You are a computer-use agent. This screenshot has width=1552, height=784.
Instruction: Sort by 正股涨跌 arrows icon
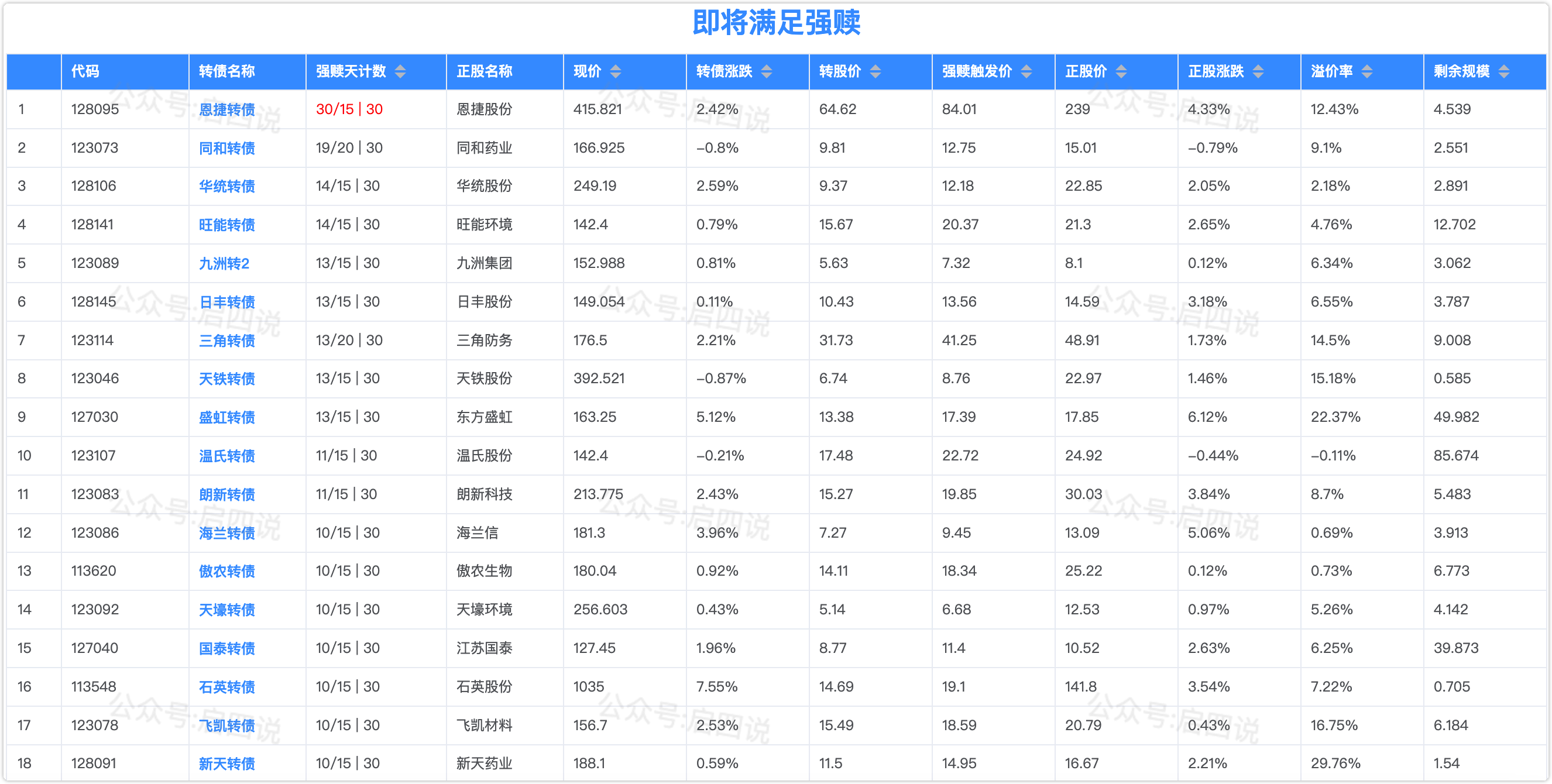1258,71
